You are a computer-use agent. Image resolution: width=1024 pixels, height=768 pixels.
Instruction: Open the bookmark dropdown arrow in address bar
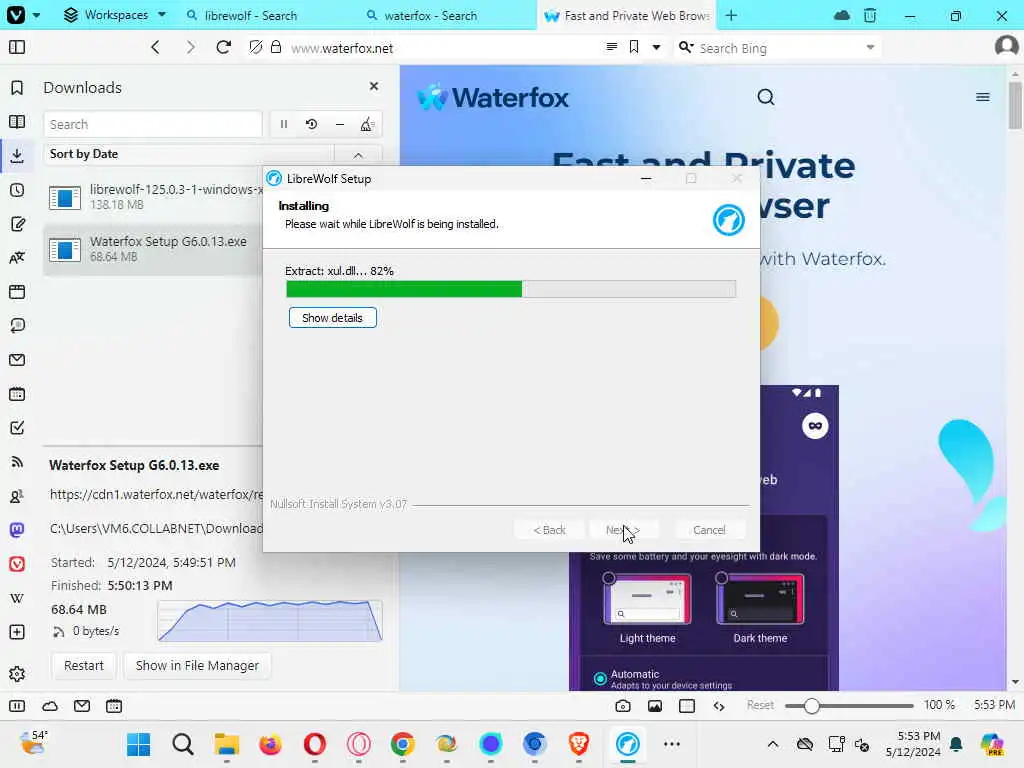click(656, 47)
